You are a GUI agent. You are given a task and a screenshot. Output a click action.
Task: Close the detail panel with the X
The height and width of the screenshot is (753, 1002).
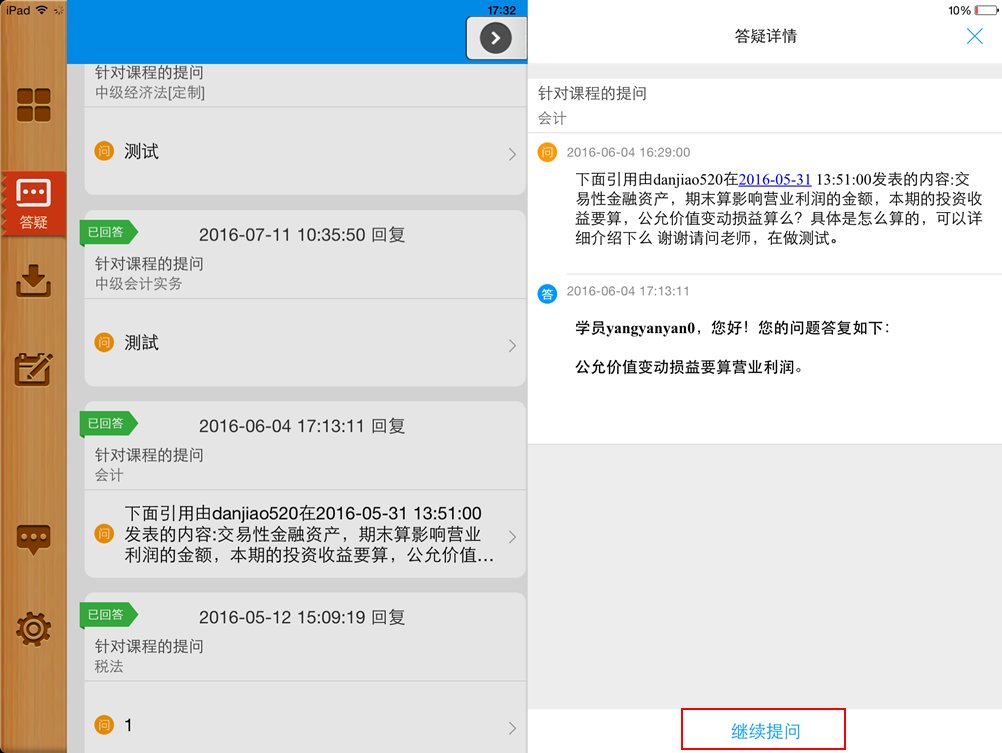click(x=973, y=36)
